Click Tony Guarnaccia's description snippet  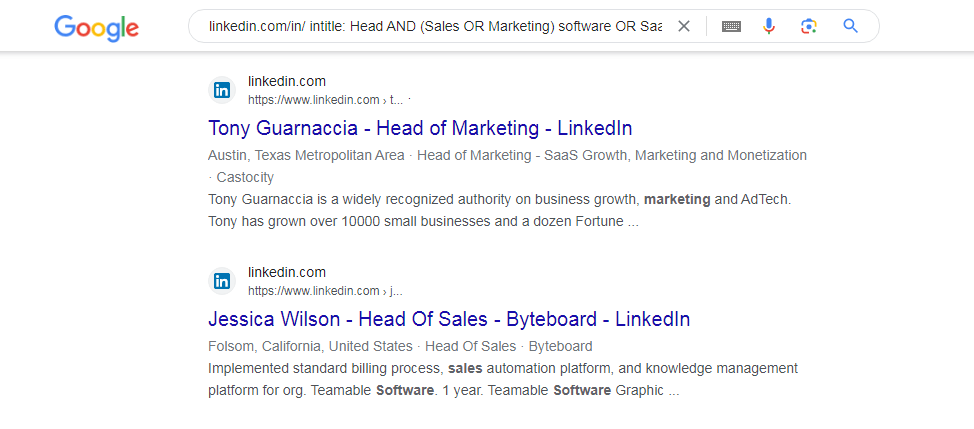pos(499,210)
